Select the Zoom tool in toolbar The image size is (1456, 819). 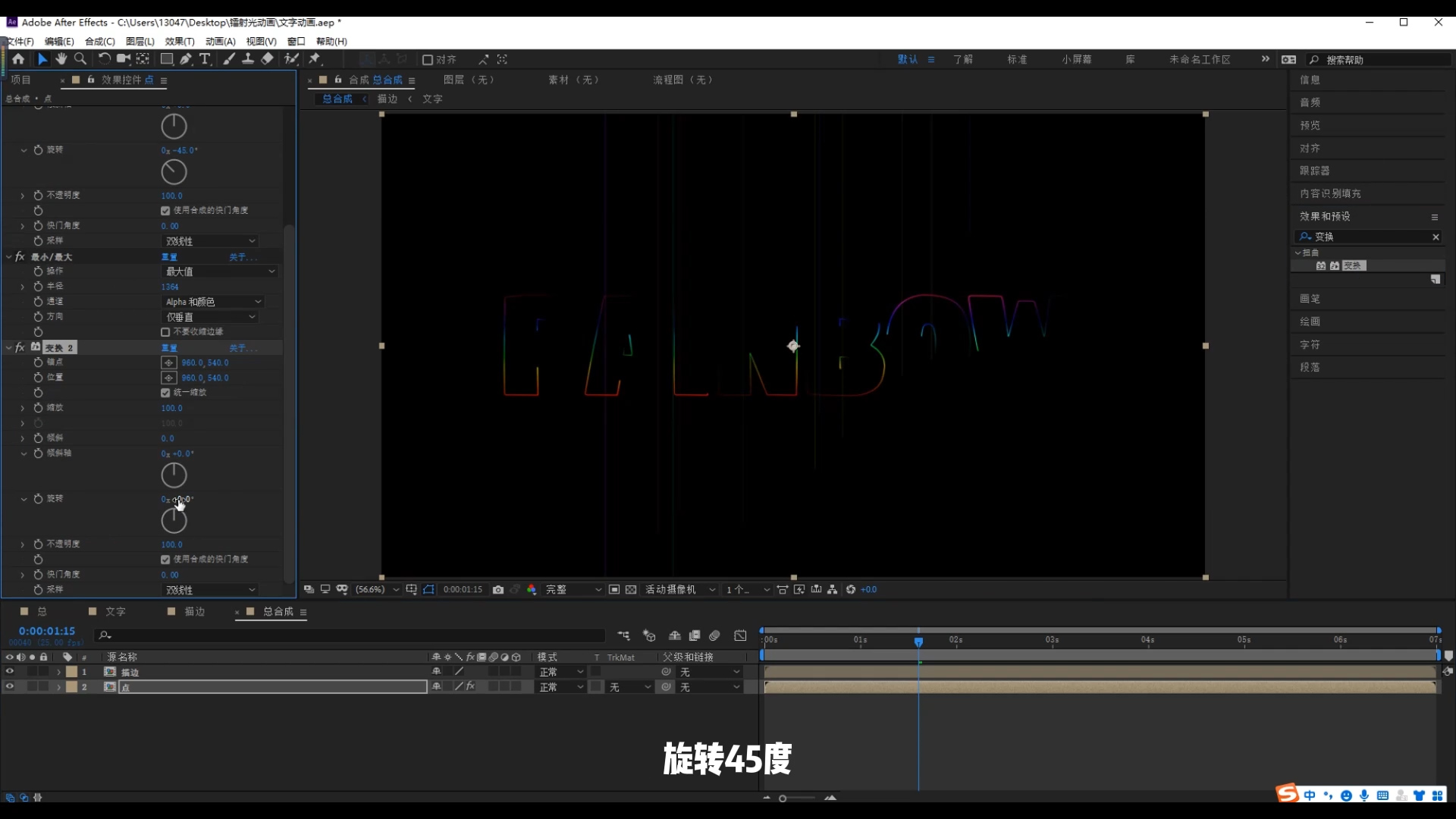80,59
